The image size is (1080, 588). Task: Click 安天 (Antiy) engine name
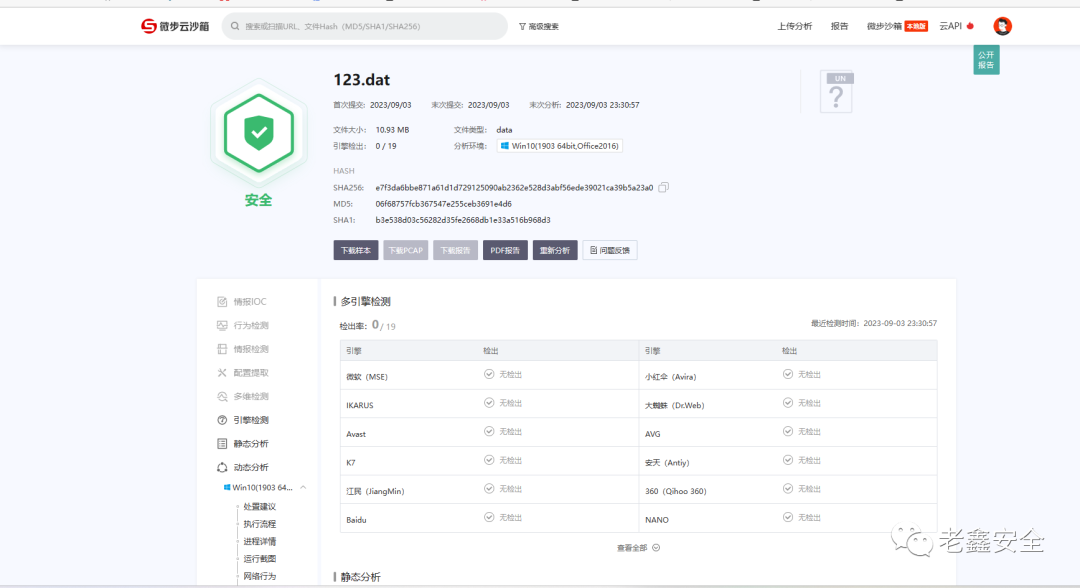667,463
